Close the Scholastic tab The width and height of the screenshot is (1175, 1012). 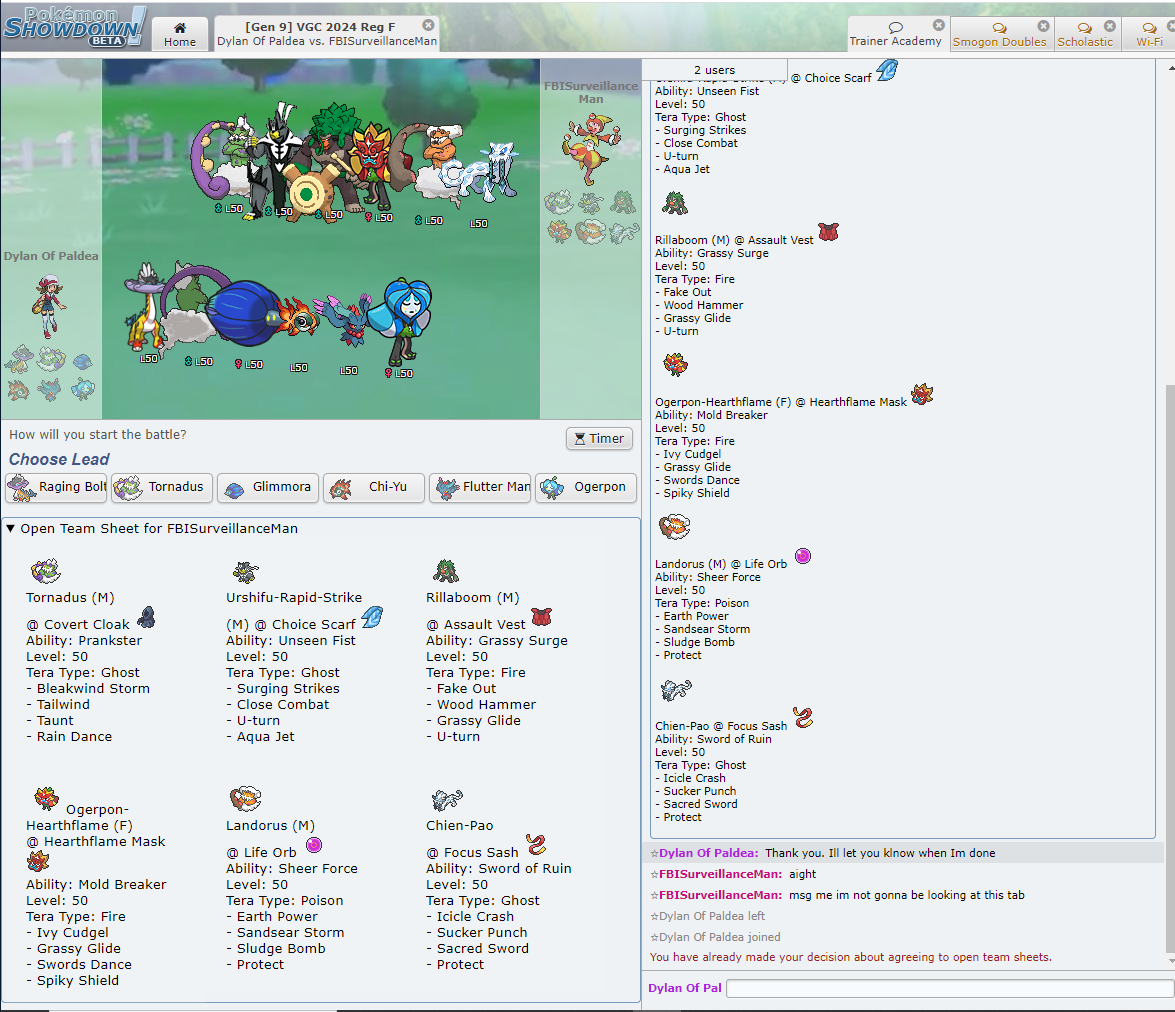1110,25
